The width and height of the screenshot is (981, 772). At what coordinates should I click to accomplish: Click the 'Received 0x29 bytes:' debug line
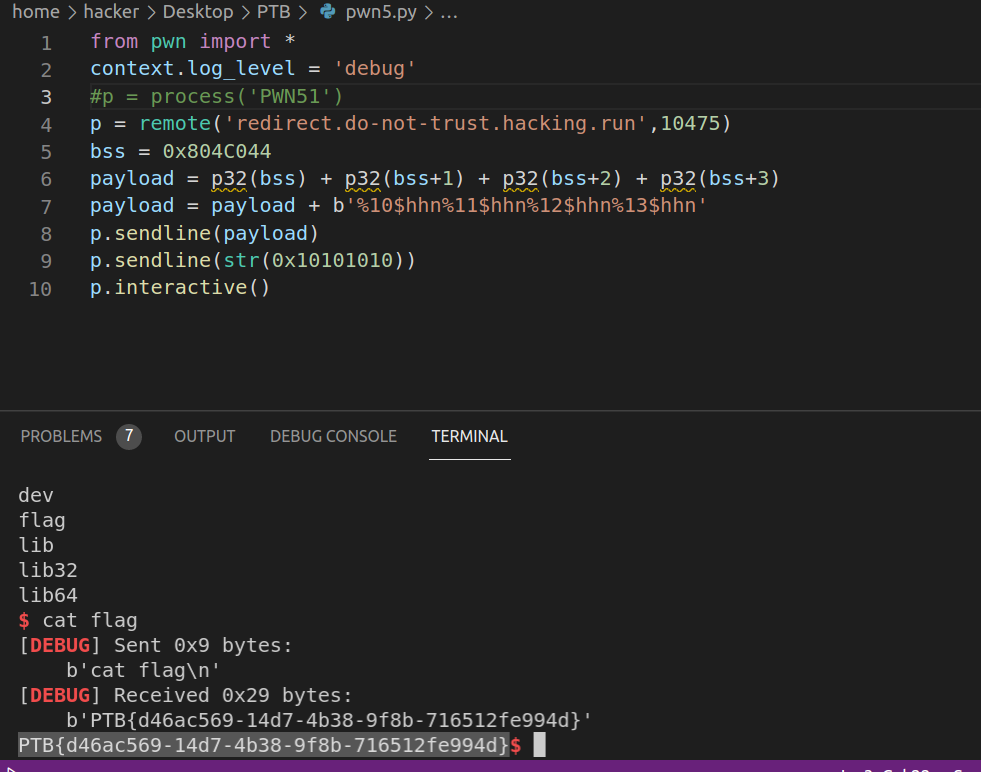tap(233, 696)
